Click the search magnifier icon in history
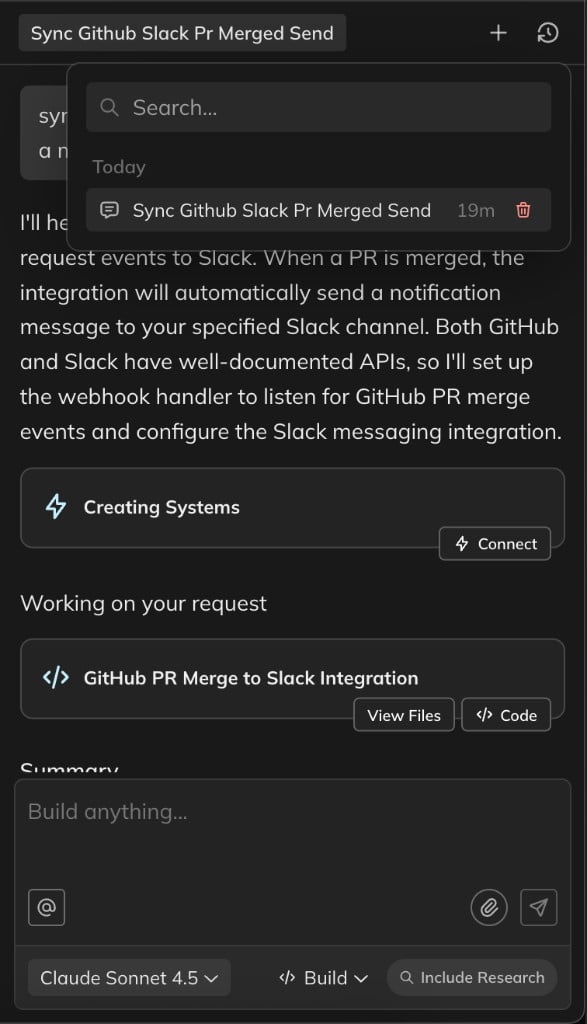 click(x=110, y=108)
